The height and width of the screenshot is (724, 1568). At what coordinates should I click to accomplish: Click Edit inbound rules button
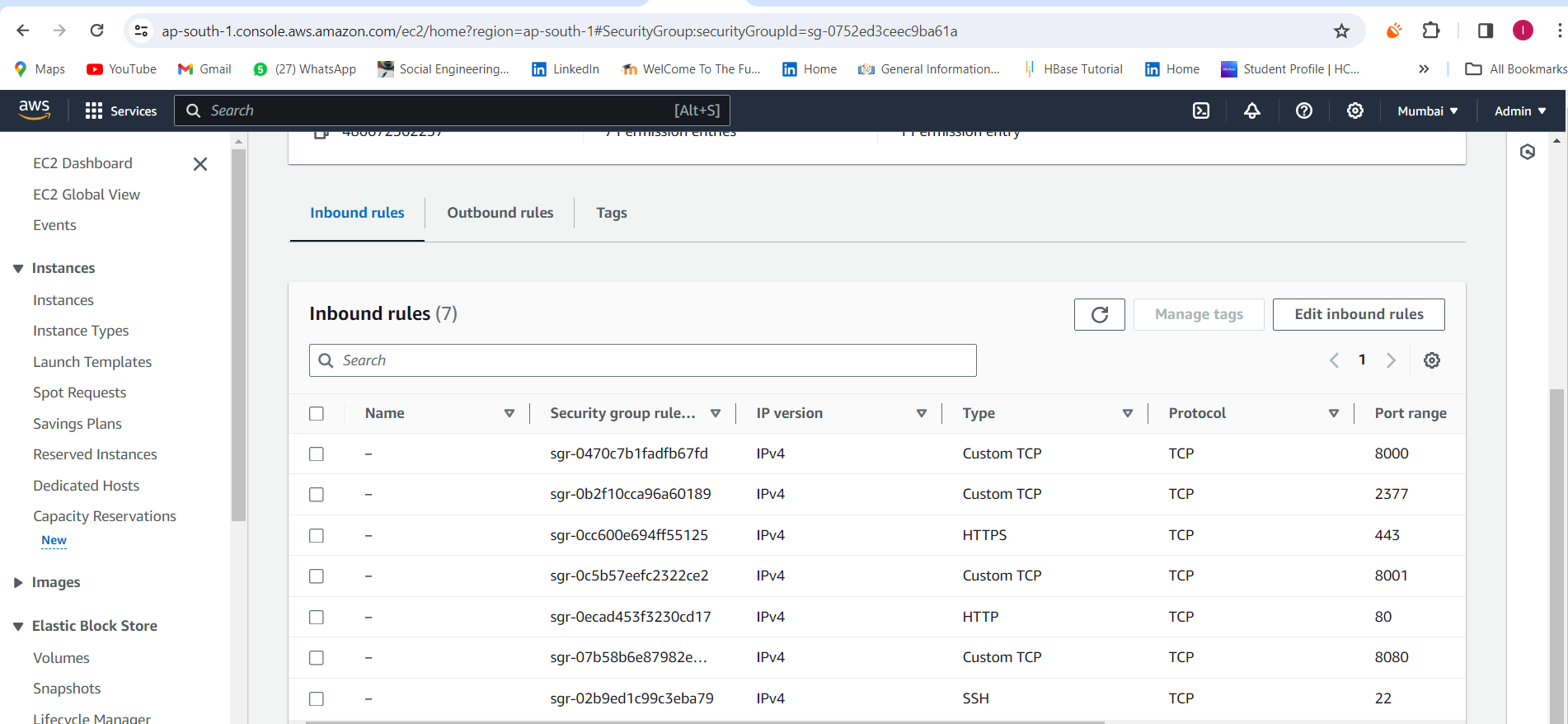pyautogui.click(x=1359, y=314)
